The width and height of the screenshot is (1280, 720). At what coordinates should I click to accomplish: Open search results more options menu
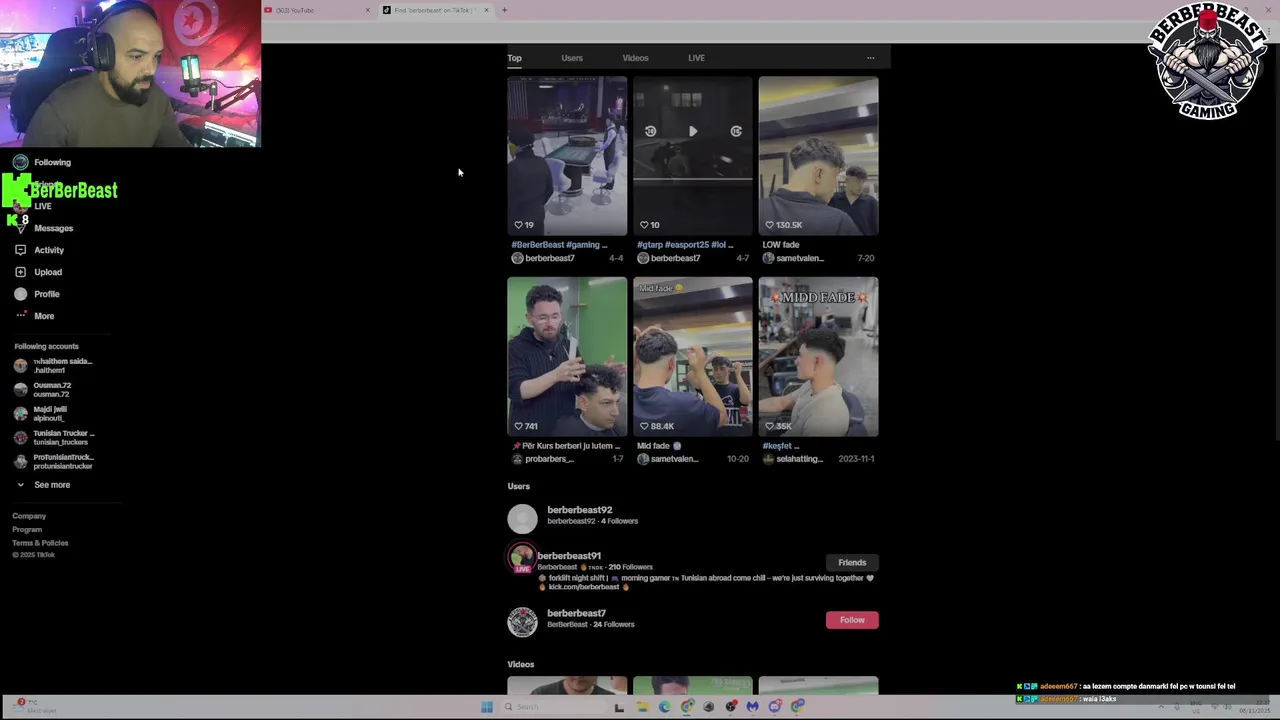pos(870,58)
